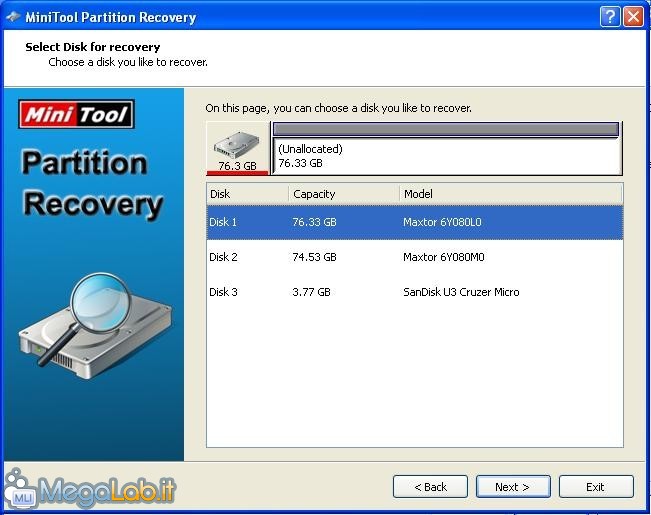
Task: Select Disk 2 row
Action: coord(415,257)
